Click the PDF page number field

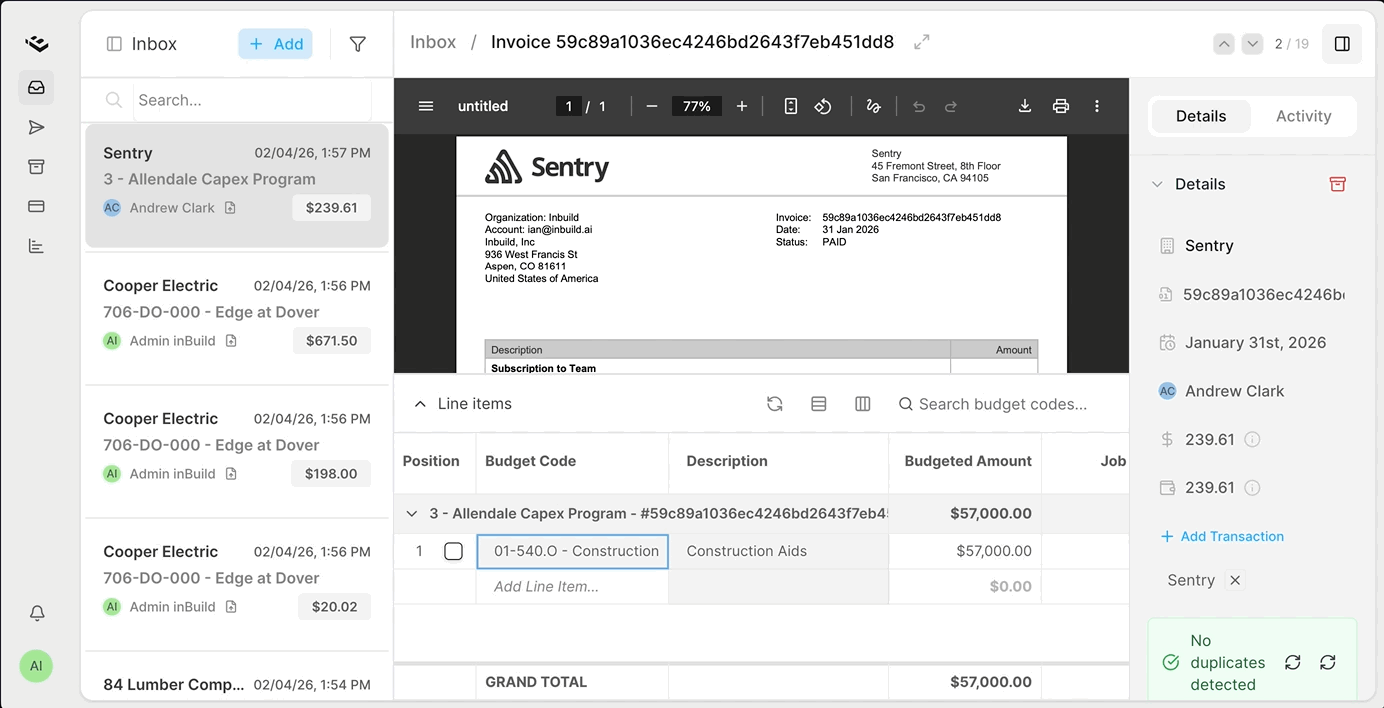(x=569, y=106)
